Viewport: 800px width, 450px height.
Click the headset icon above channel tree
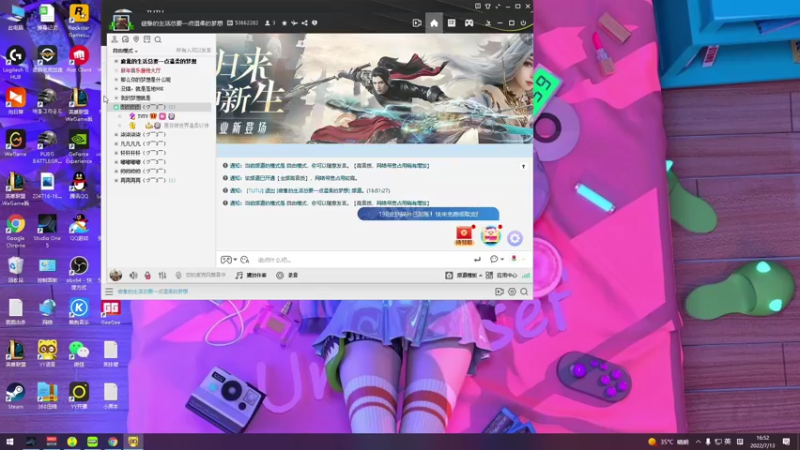pyautogui.click(x=125, y=39)
